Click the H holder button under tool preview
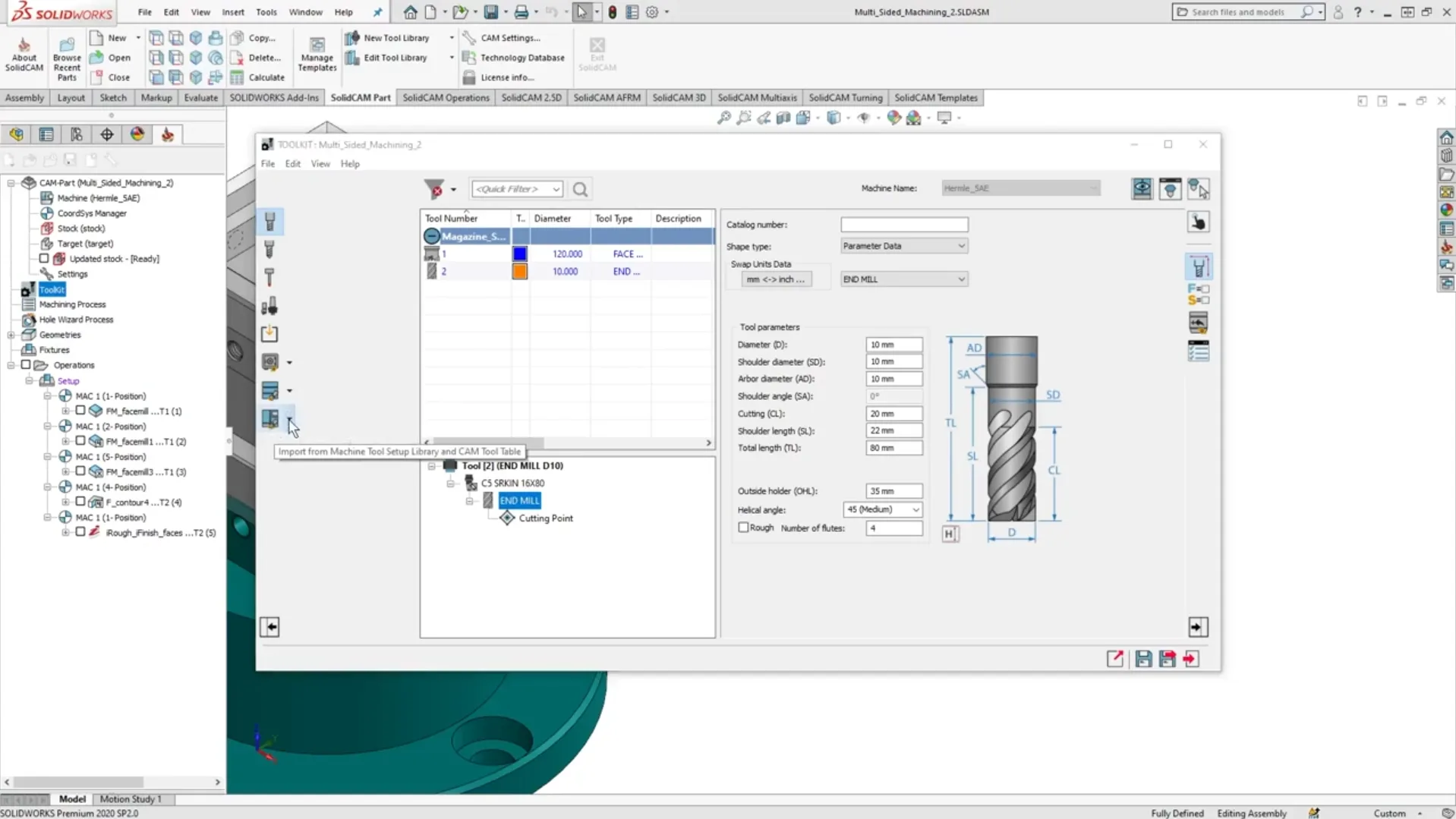1456x819 pixels. [x=950, y=534]
